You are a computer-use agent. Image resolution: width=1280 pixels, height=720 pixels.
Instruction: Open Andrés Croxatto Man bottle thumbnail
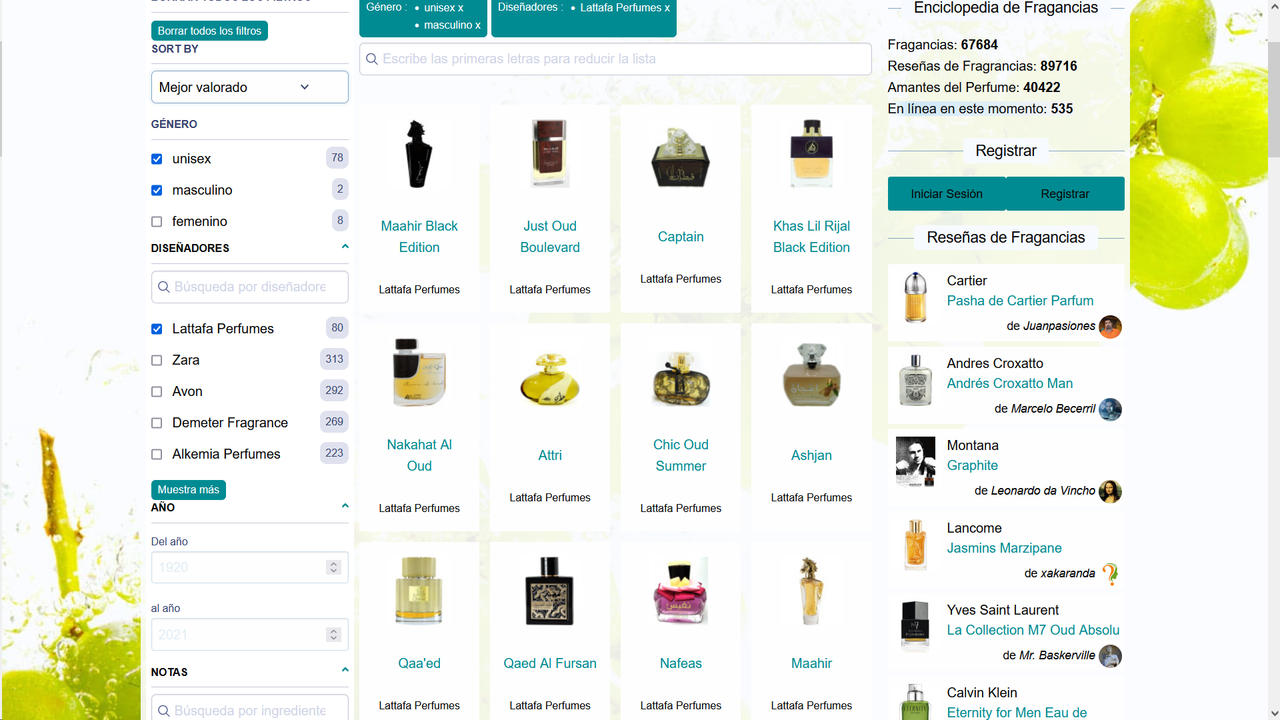coord(915,380)
